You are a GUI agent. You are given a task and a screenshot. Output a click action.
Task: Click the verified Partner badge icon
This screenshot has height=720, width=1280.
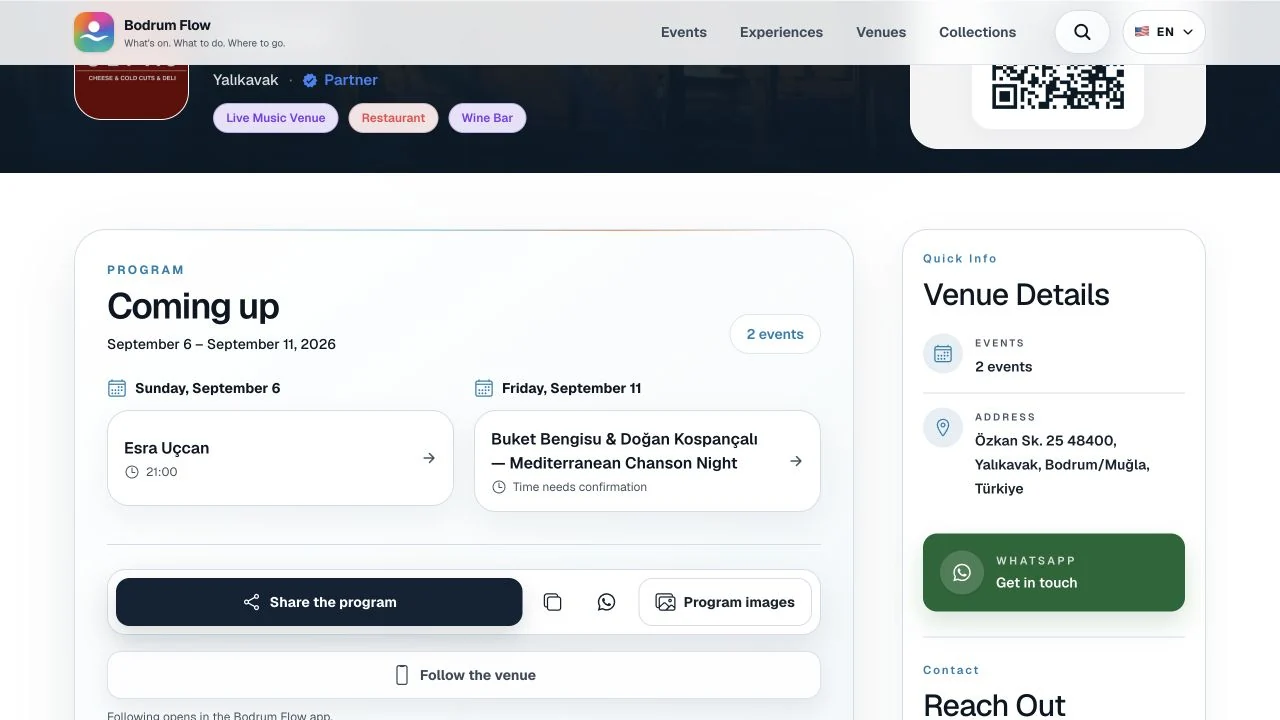310,80
